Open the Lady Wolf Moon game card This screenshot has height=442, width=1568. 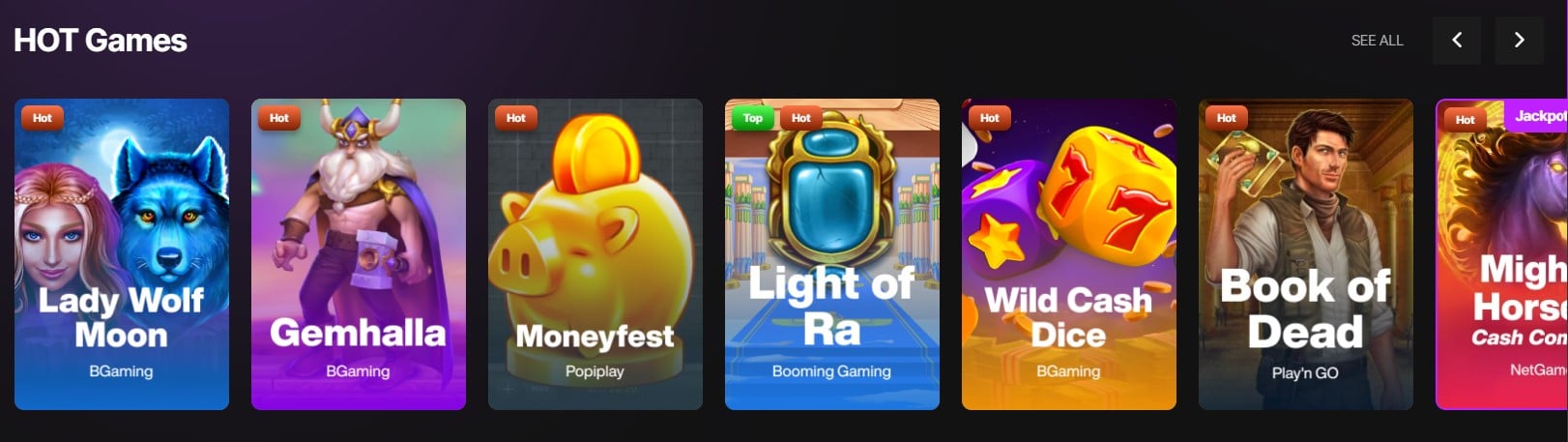pyautogui.click(x=122, y=254)
